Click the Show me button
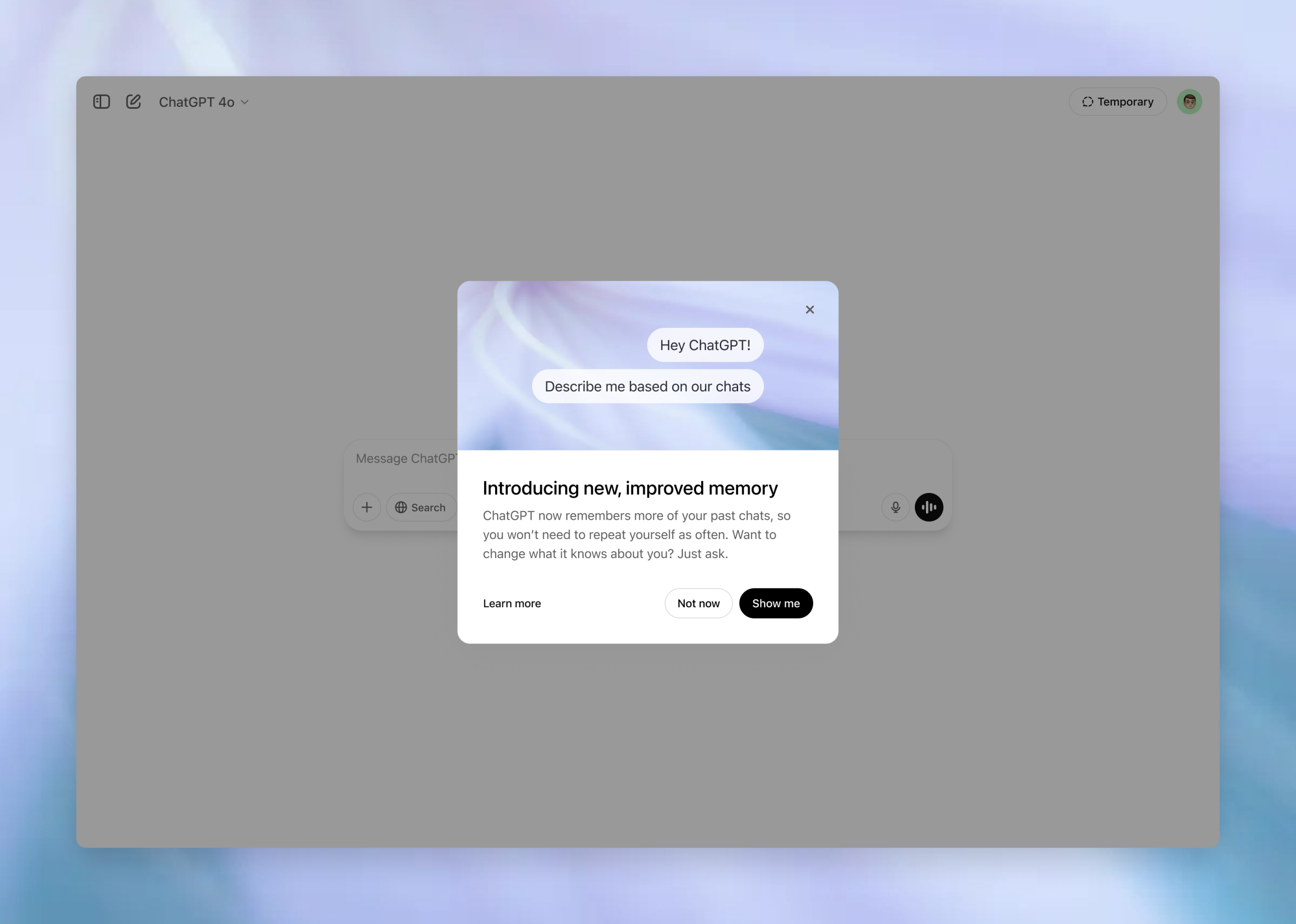Image resolution: width=1296 pixels, height=924 pixels. coord(776,603)
